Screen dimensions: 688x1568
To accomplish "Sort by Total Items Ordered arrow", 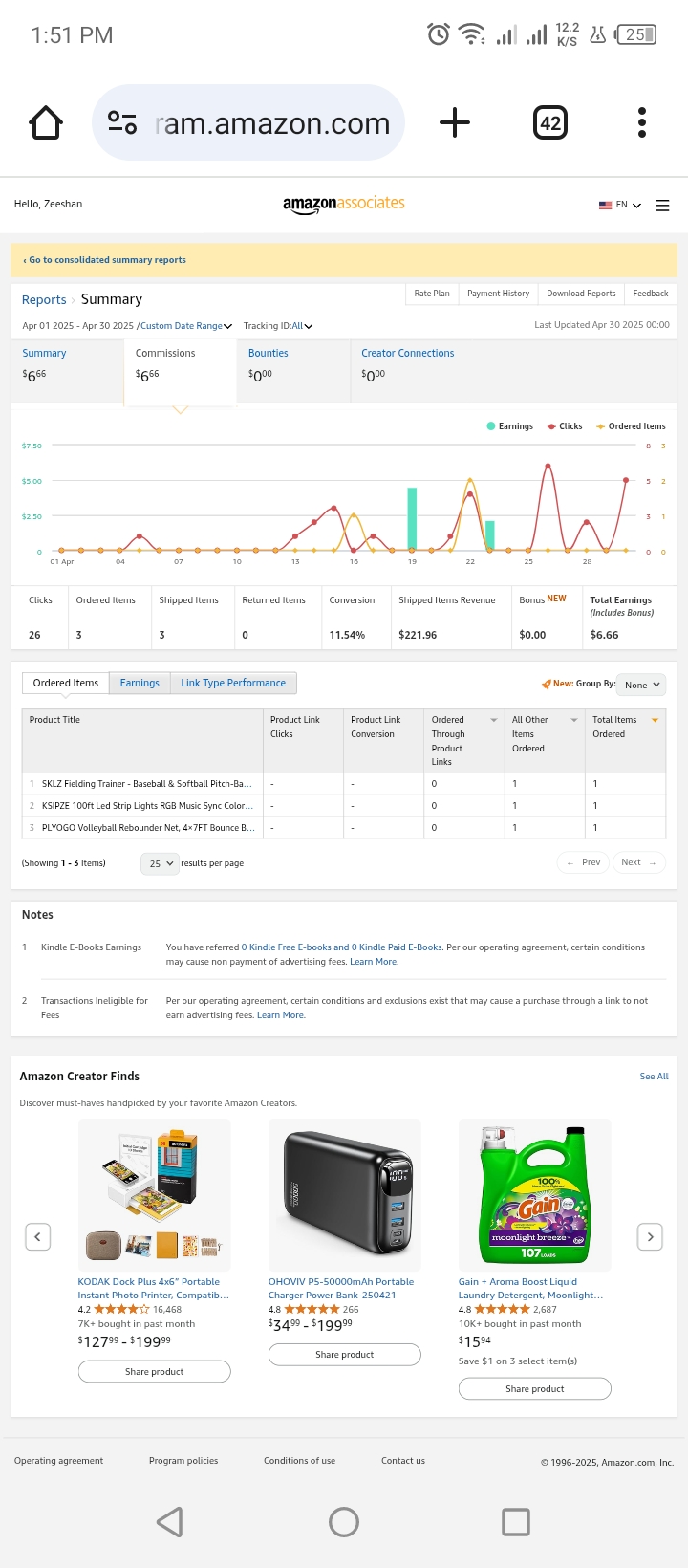I will 655,720.
